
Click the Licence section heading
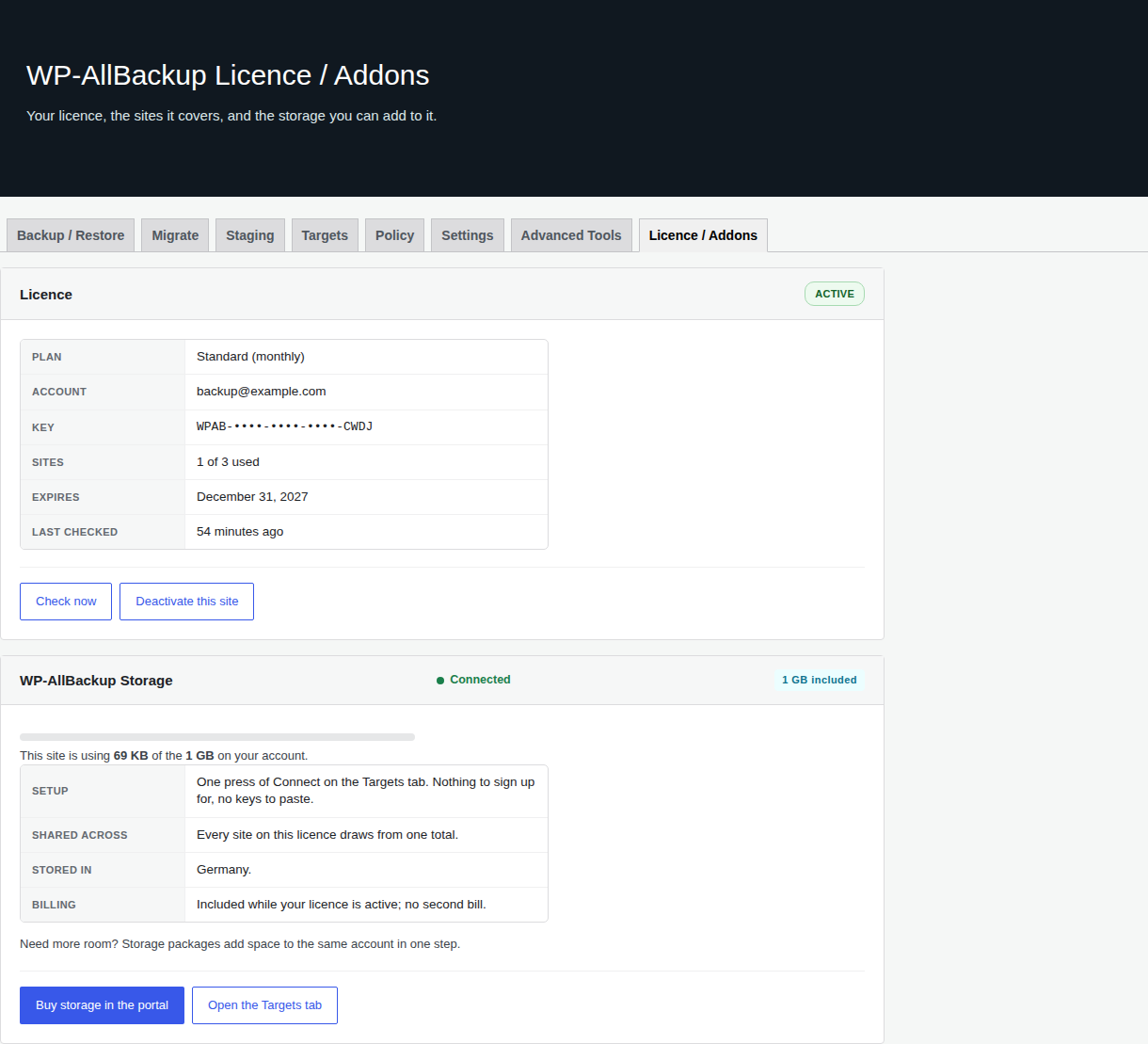(x=46, y=295)
